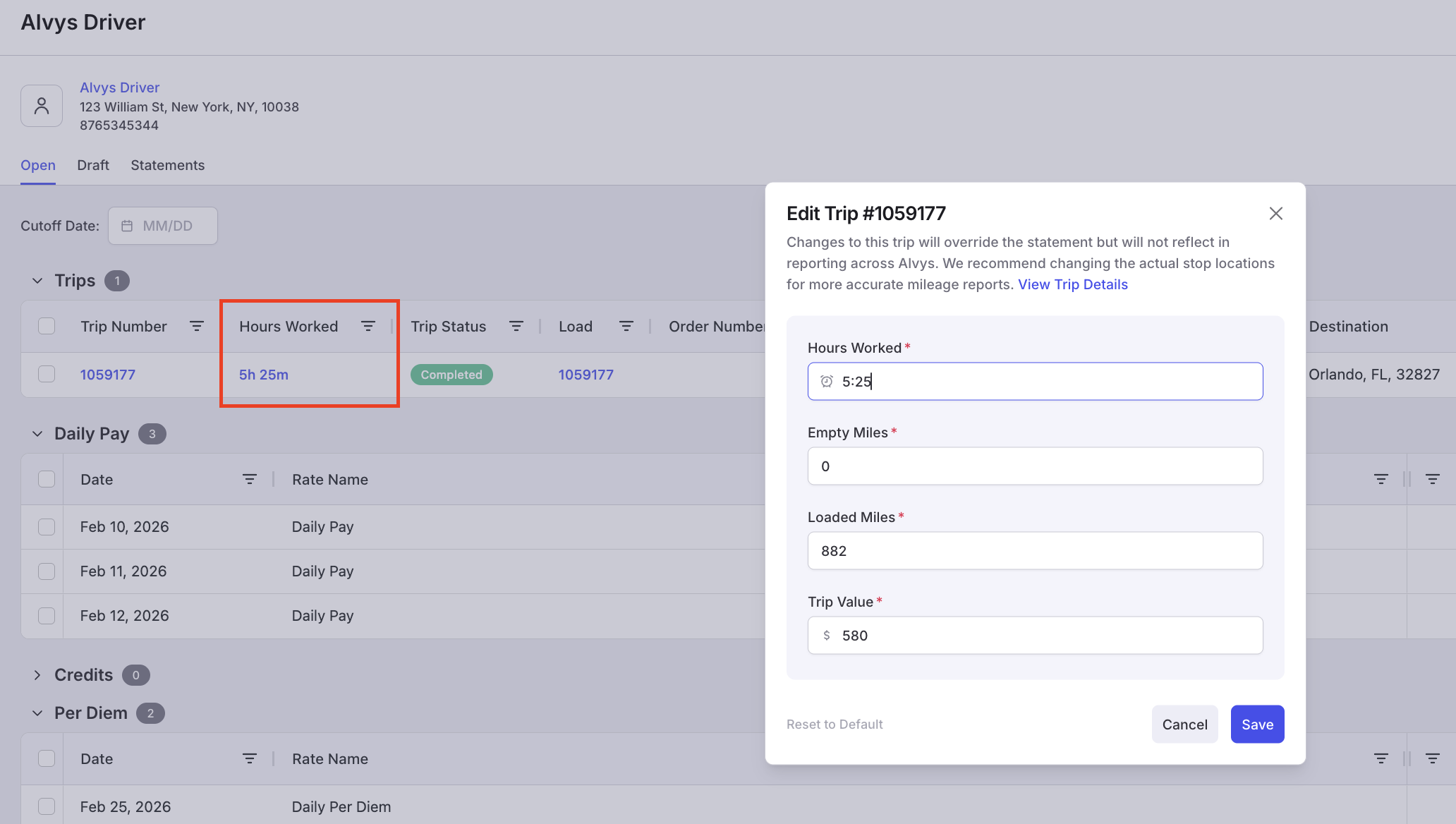Open trip number 1059177 link

coord(107,375)
